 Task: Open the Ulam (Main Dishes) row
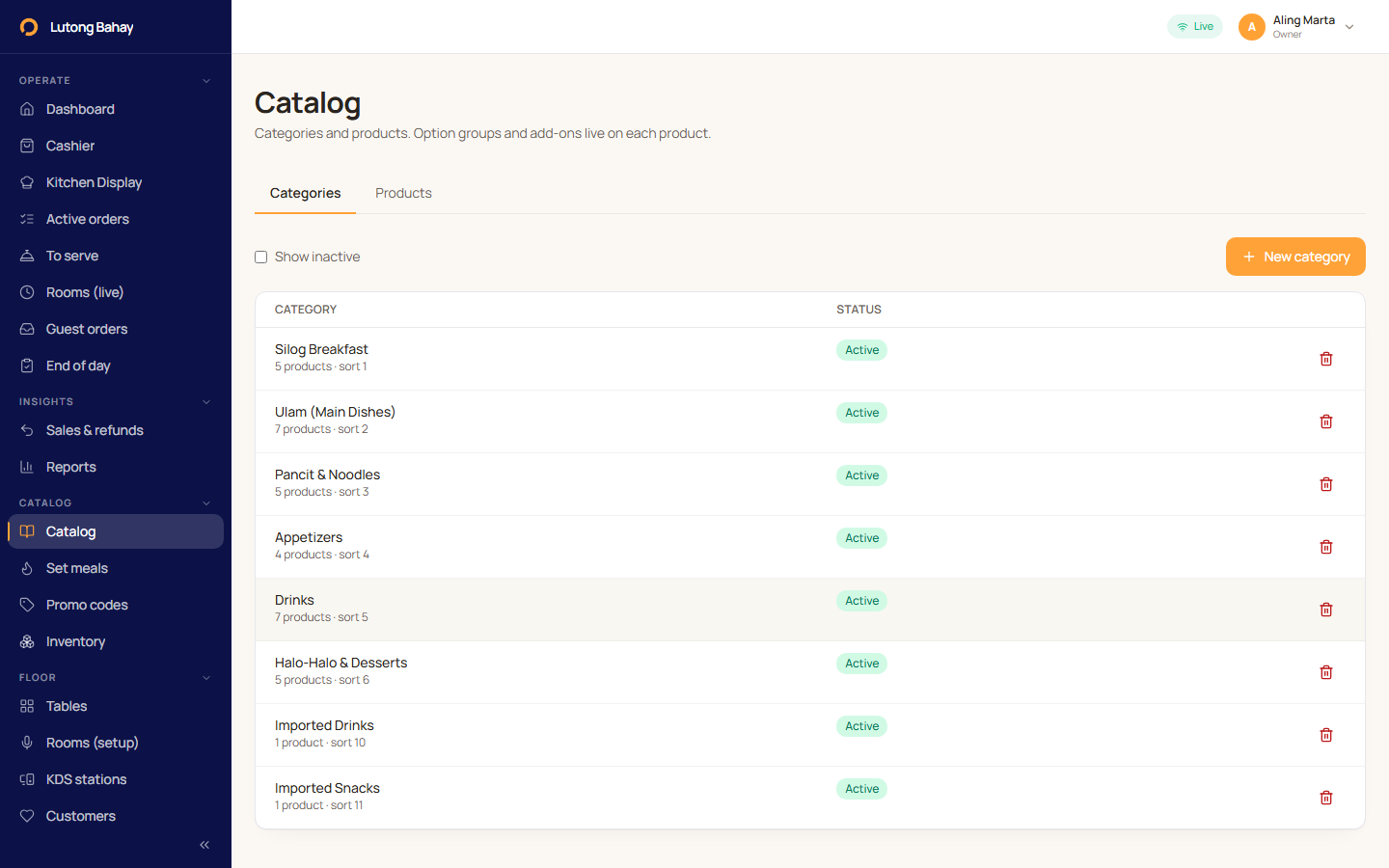pyautogui.click(x=810, y=421)
